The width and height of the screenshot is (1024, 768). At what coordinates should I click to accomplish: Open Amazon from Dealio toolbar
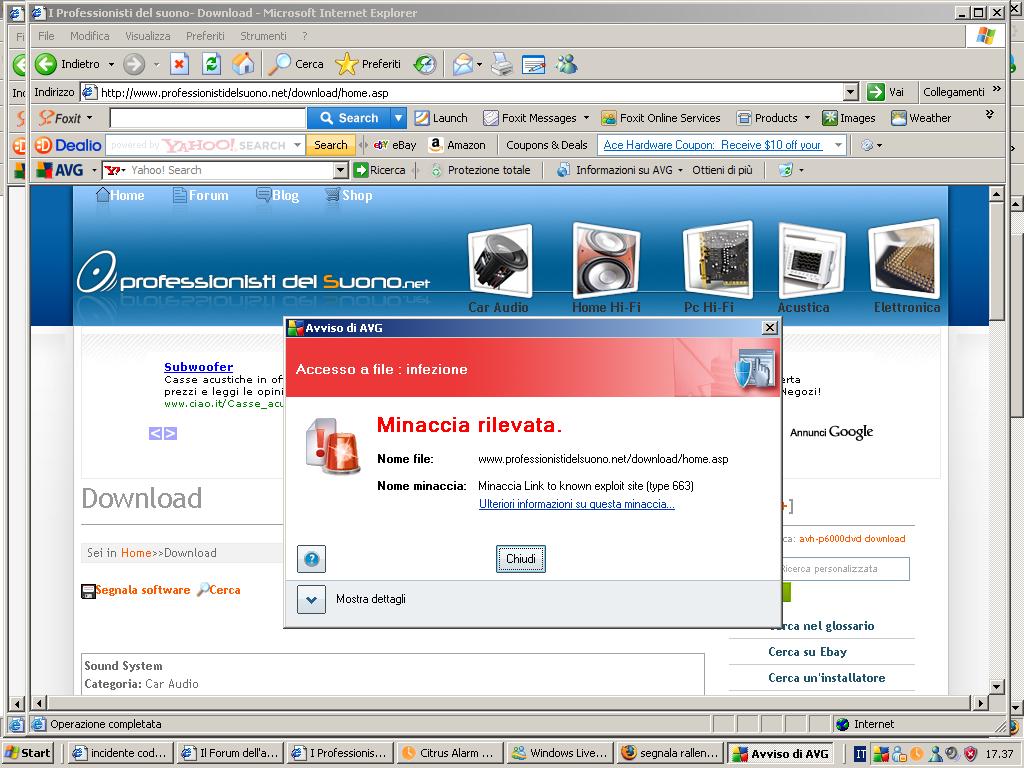[x=457, y=145]
